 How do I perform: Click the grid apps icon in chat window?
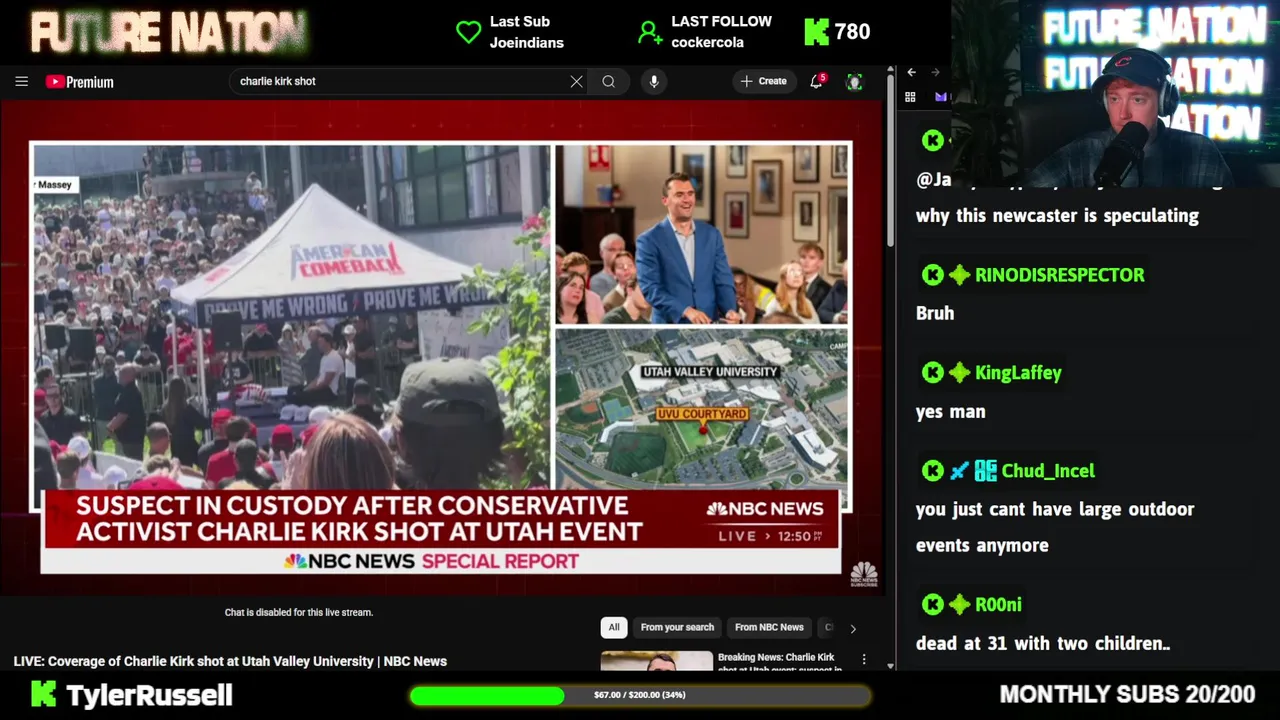point(910,97)
